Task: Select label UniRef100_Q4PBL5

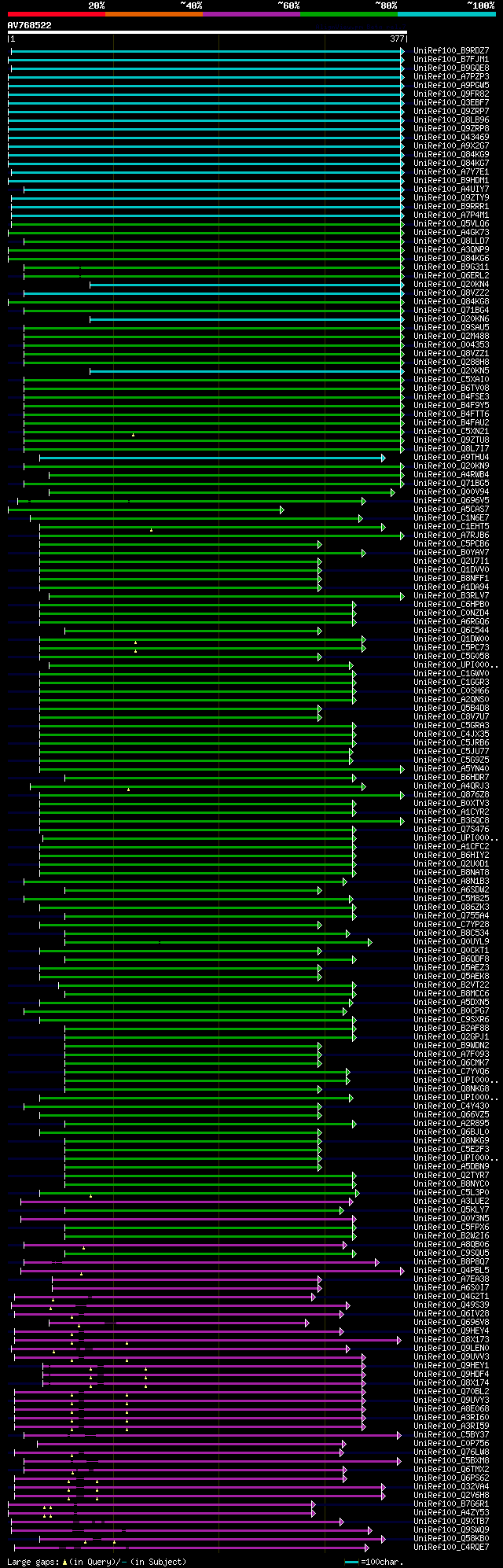Action: tap(451, 1271)
